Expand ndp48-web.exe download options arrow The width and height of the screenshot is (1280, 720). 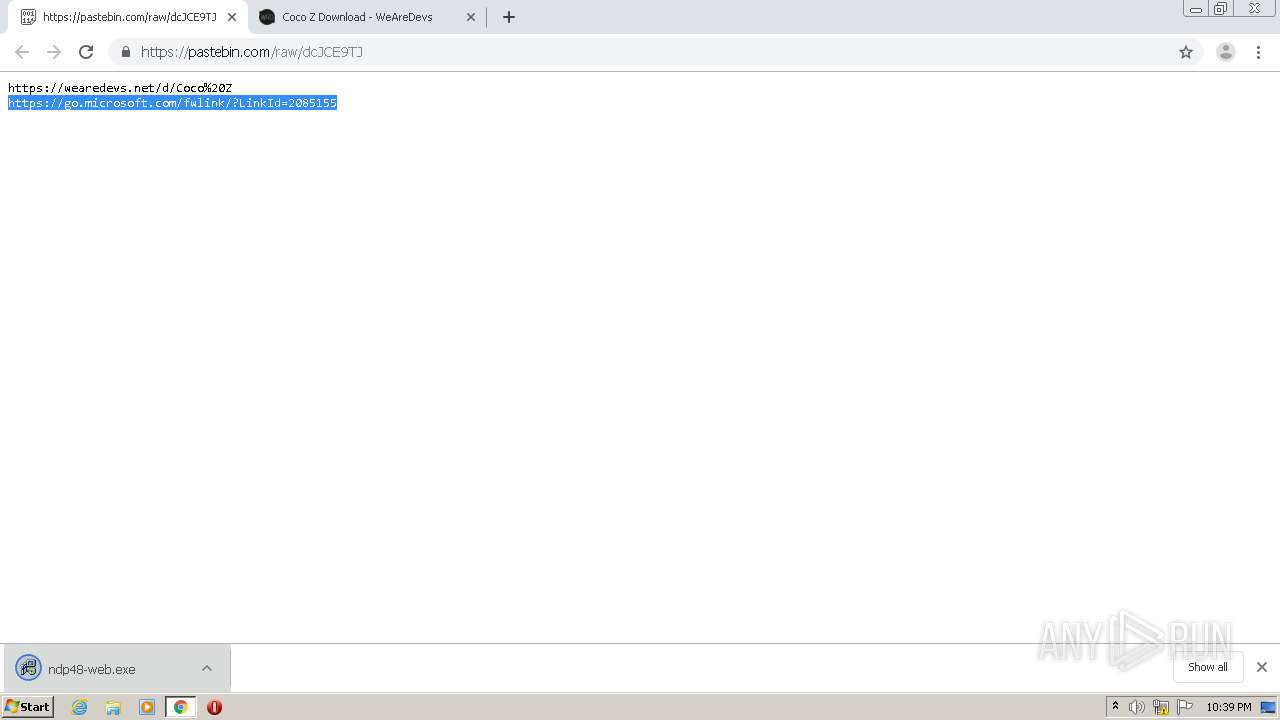click(207, 669)
